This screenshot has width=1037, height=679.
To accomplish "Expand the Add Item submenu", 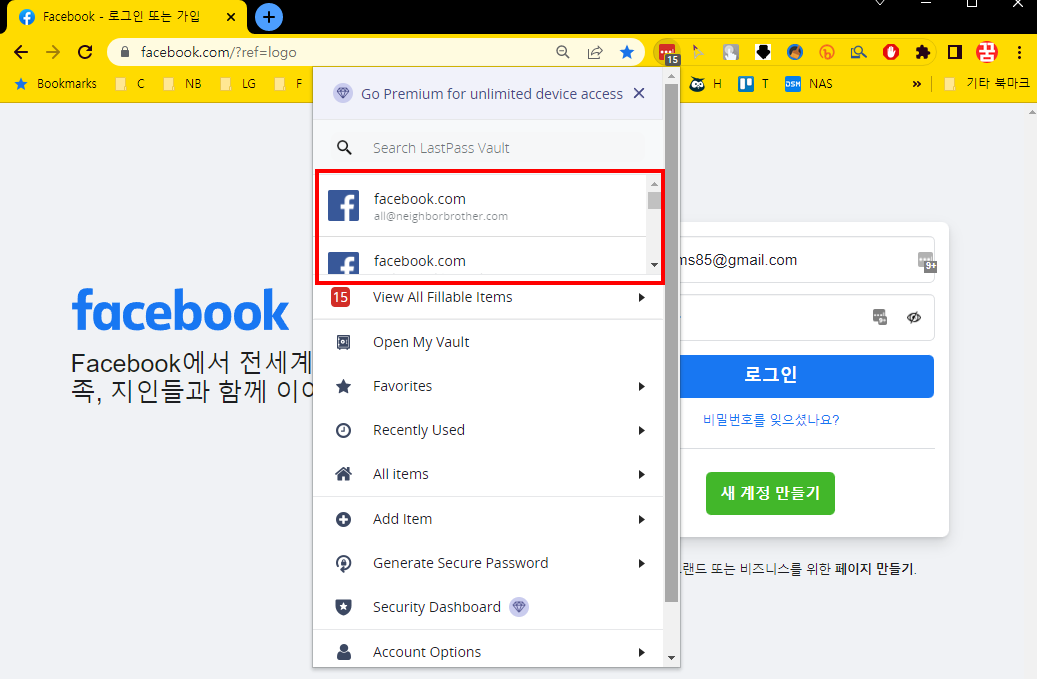I will (x=488, y=519).
